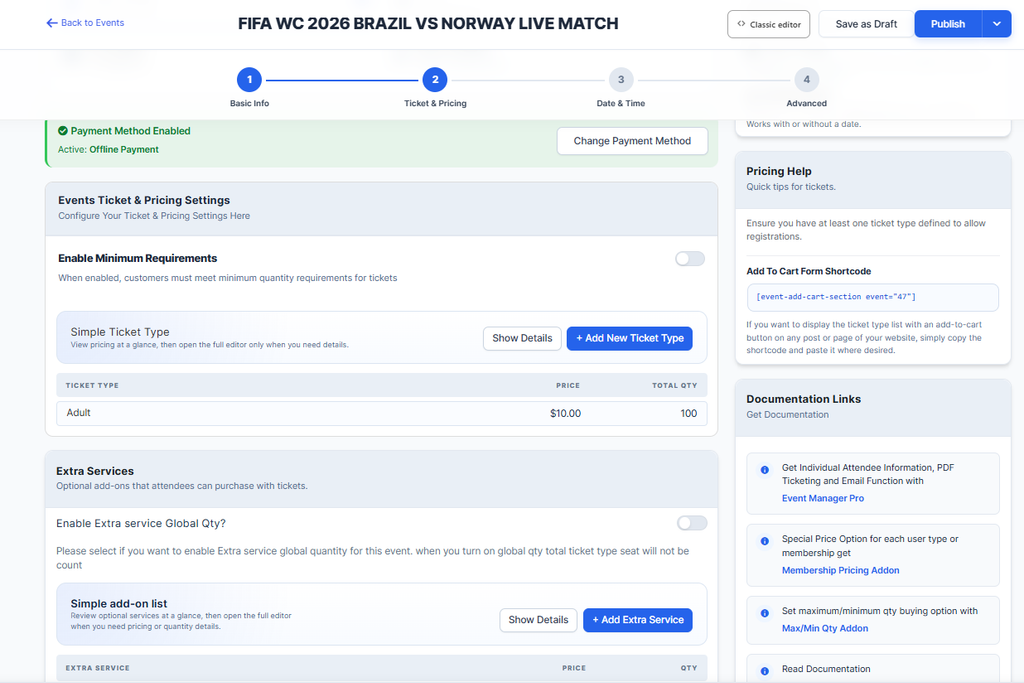The height and width of the screenshot is (683, 1024).
Task: Click the Documentation Links heading
Action: click(x=803, y=399)
